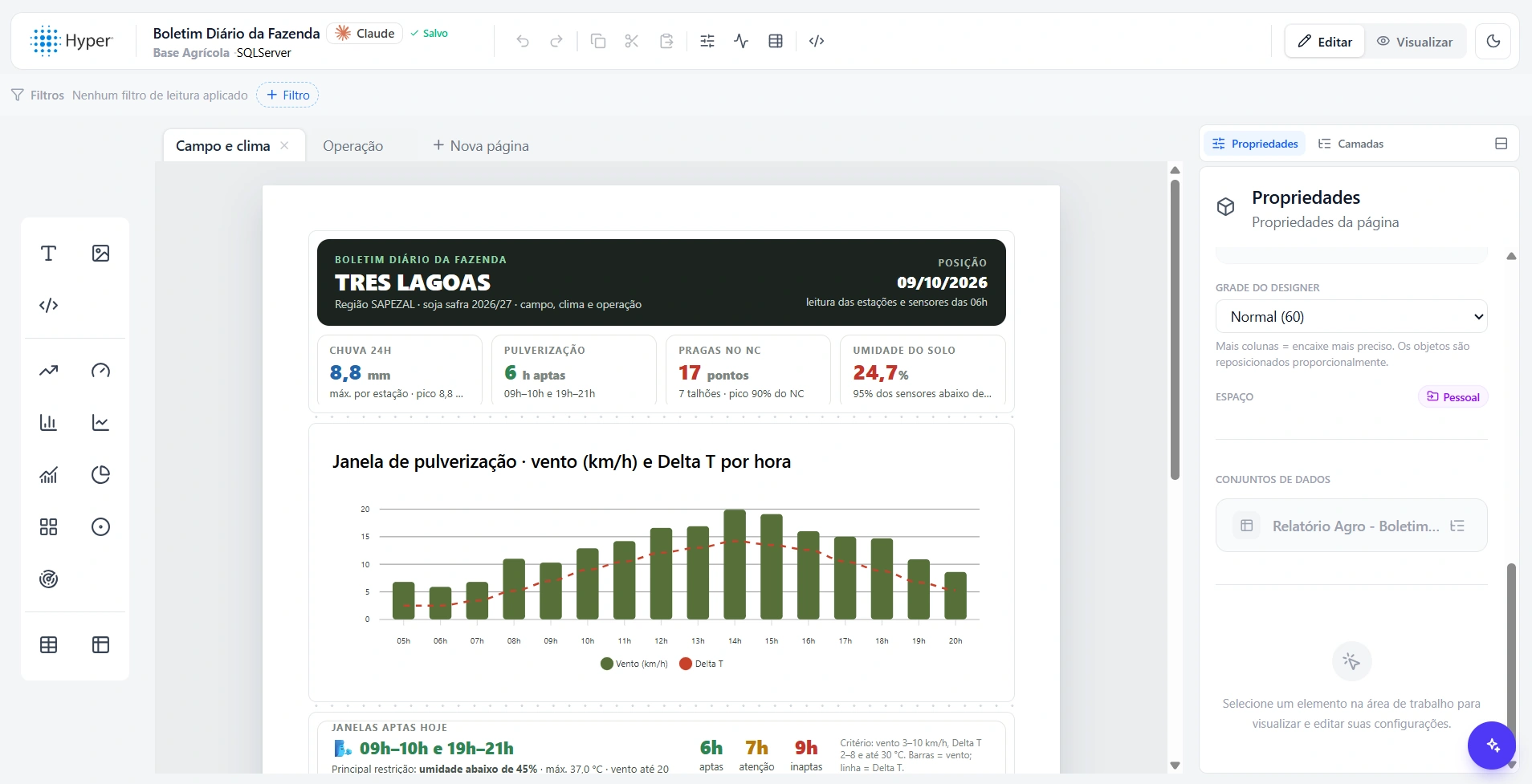Viewport: 1532px width, 784px height.
Task: Open the sliders settings icon in toolbar
Action: click(707, 41)
